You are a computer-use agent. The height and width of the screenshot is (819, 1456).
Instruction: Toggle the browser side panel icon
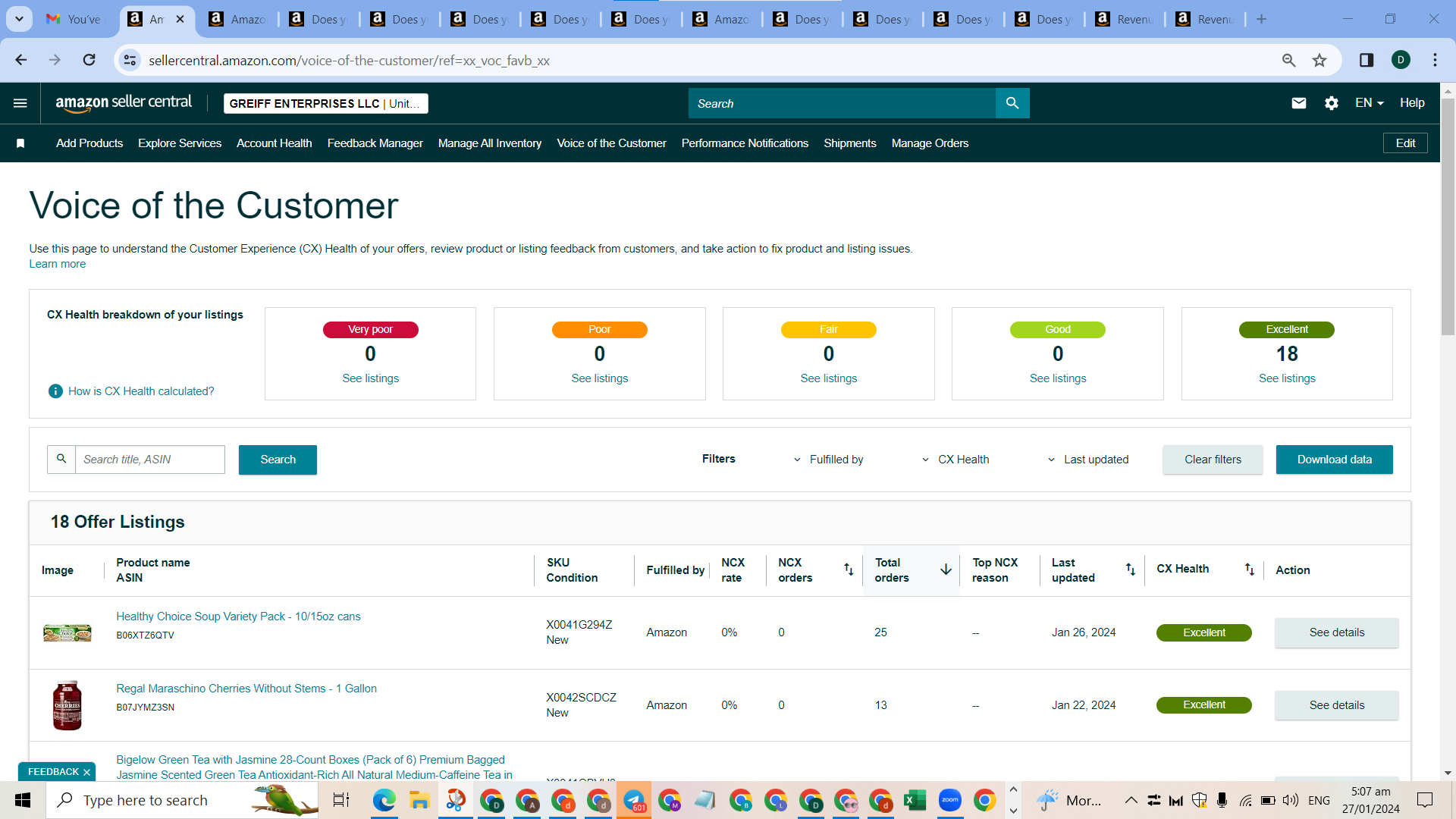pos(1367,60)
